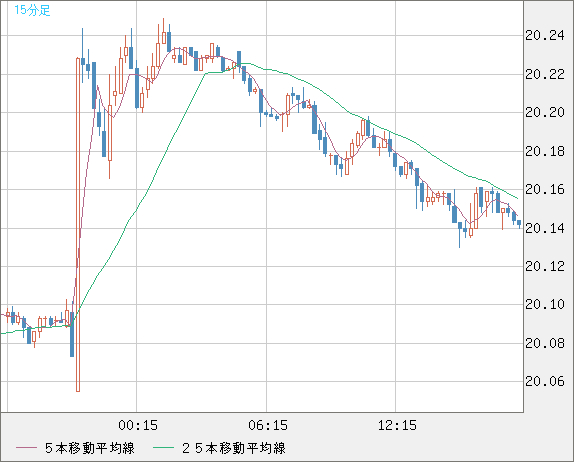Click the 20.06 price axis label

[545, 381]
